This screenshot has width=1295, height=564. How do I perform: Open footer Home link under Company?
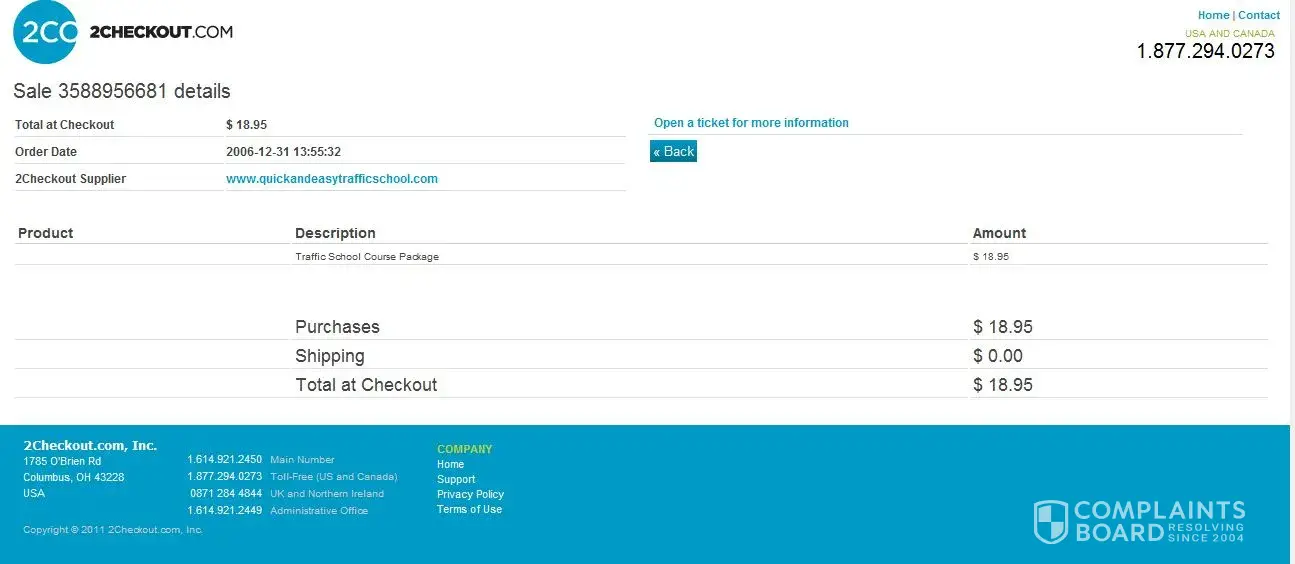point(450,464)
